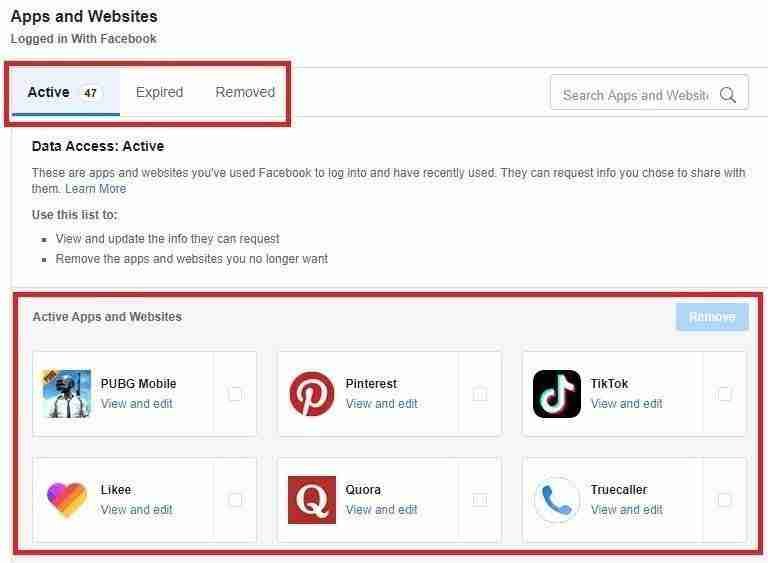This screenshot has width=768, height=563.
Task: Click the Remove button
Action: click(x=712, y=317)
